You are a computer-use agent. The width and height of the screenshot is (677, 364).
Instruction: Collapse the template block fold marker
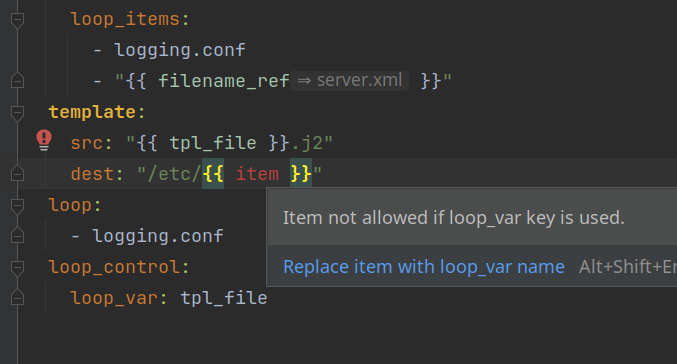17,113
